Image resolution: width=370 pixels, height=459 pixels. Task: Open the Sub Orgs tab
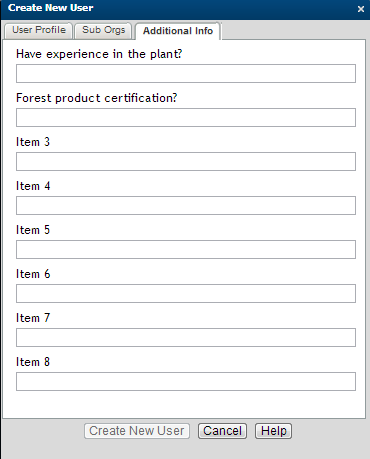click(104, 30)
